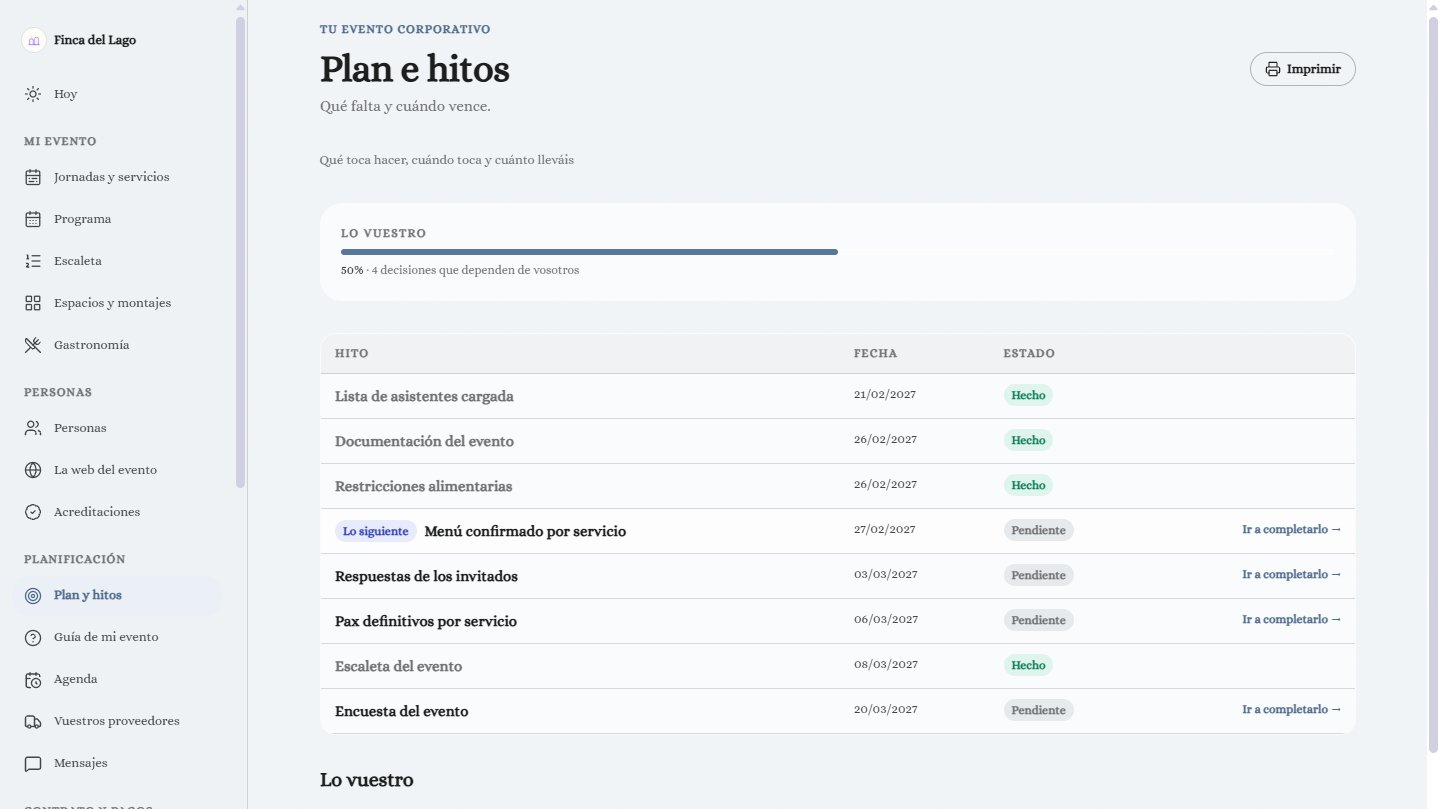Click the sun icon beside Hoy
1440x809 pixels.
click(x=33, y=94)
